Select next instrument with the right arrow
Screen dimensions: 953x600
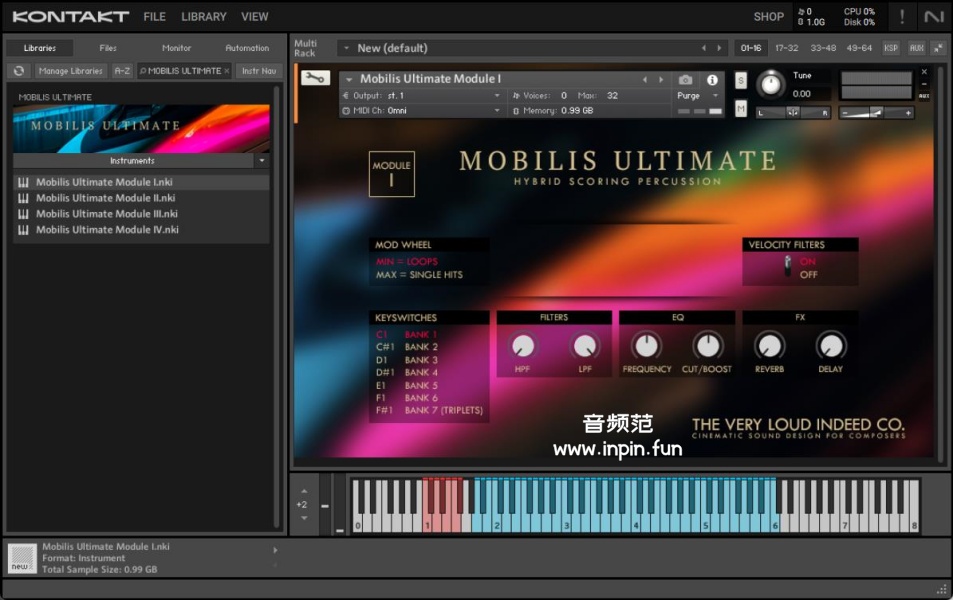click(x=660, y=79)
